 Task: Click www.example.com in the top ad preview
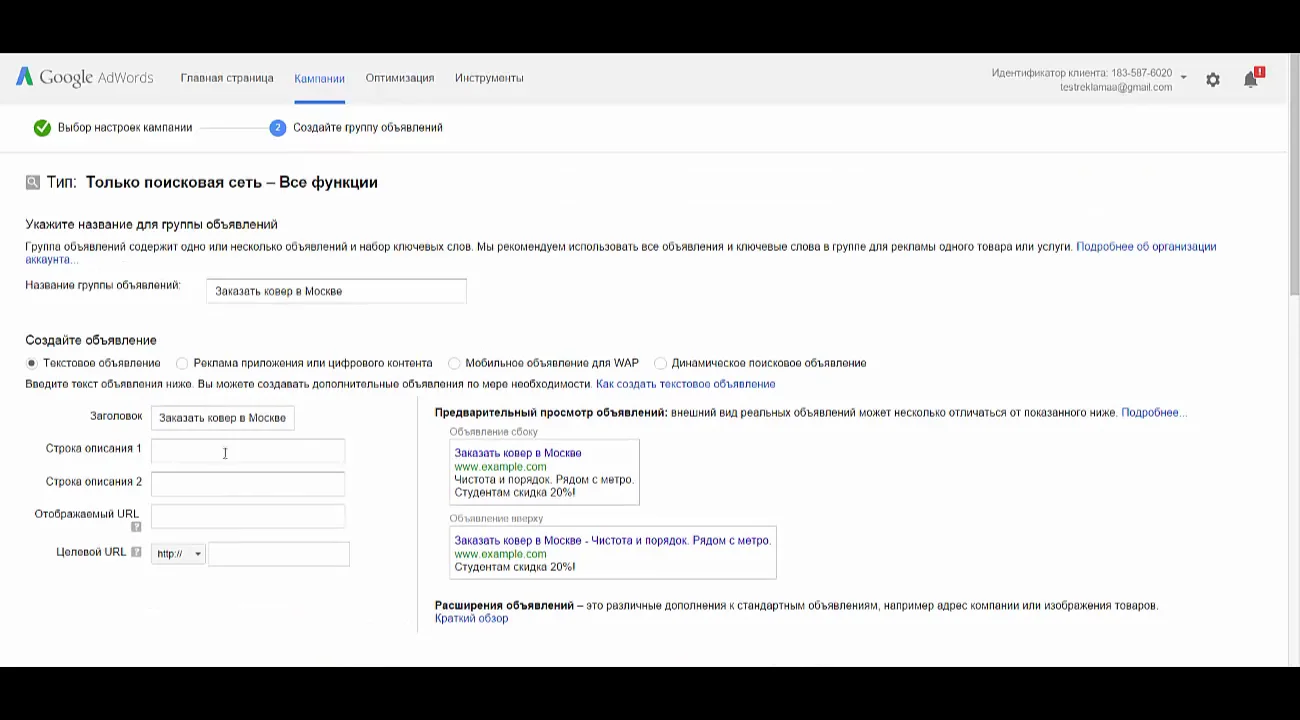point(500,554)
